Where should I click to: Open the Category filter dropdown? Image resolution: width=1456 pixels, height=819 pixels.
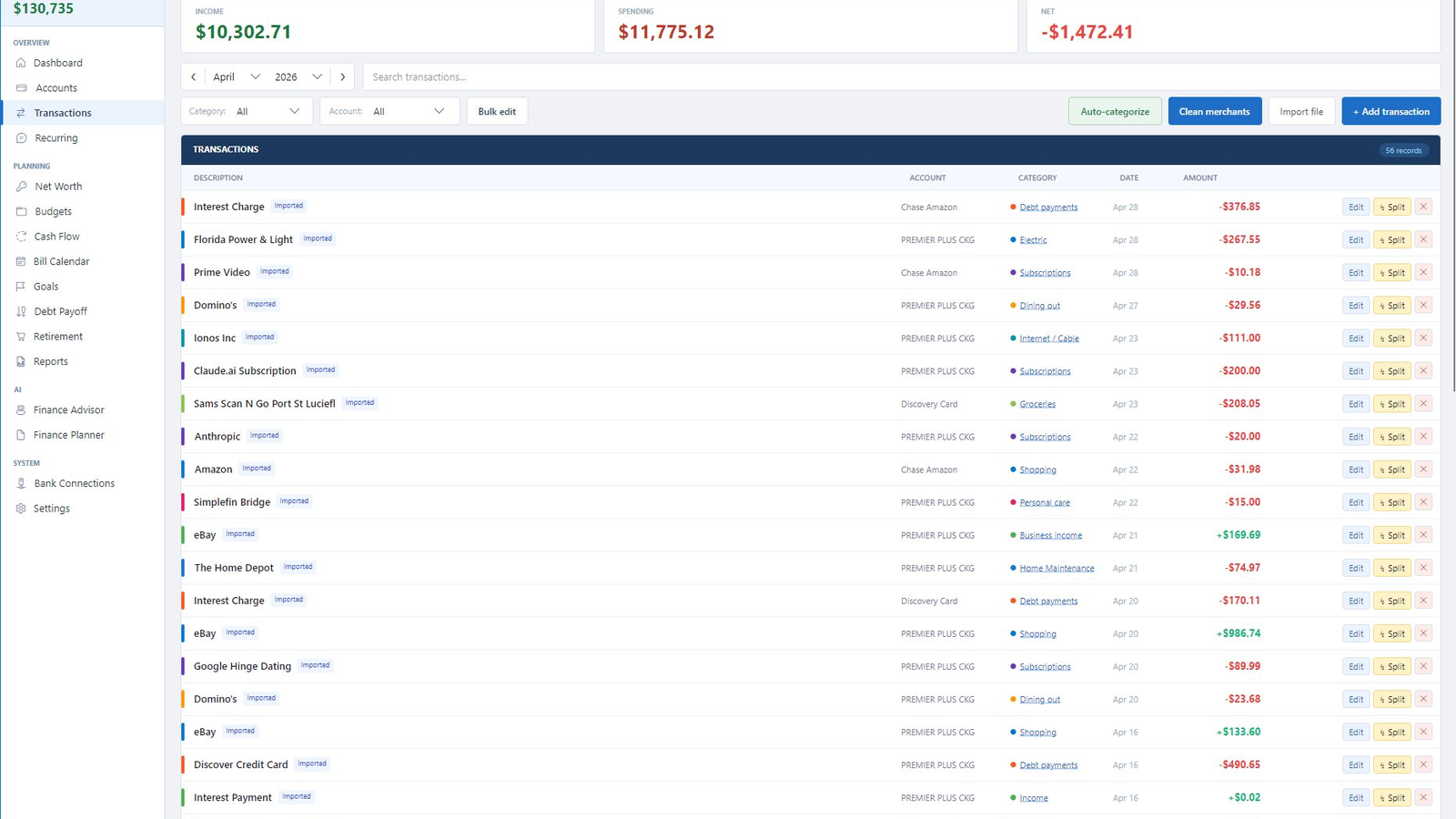(247, 111)
